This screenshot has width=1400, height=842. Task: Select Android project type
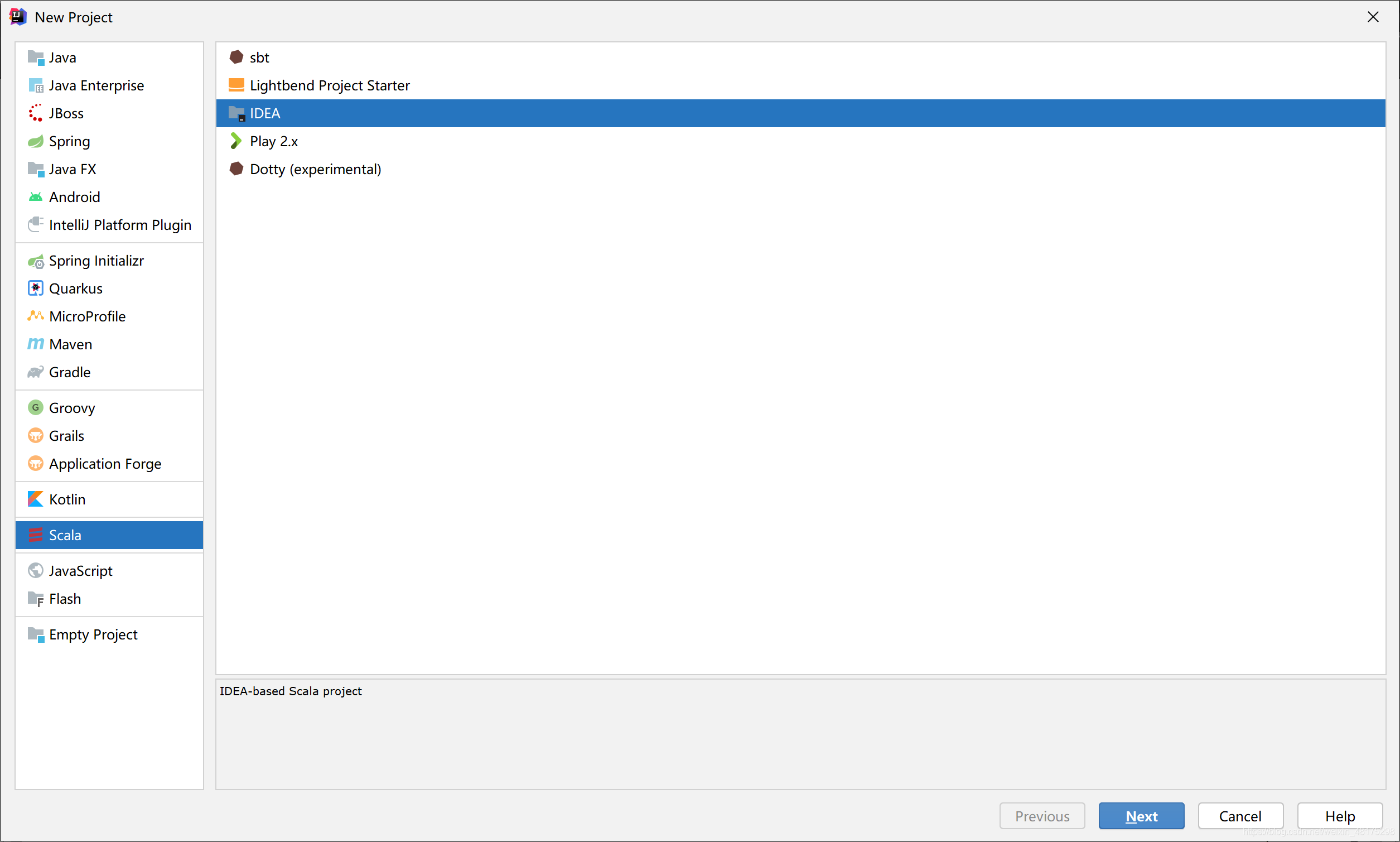109,197
